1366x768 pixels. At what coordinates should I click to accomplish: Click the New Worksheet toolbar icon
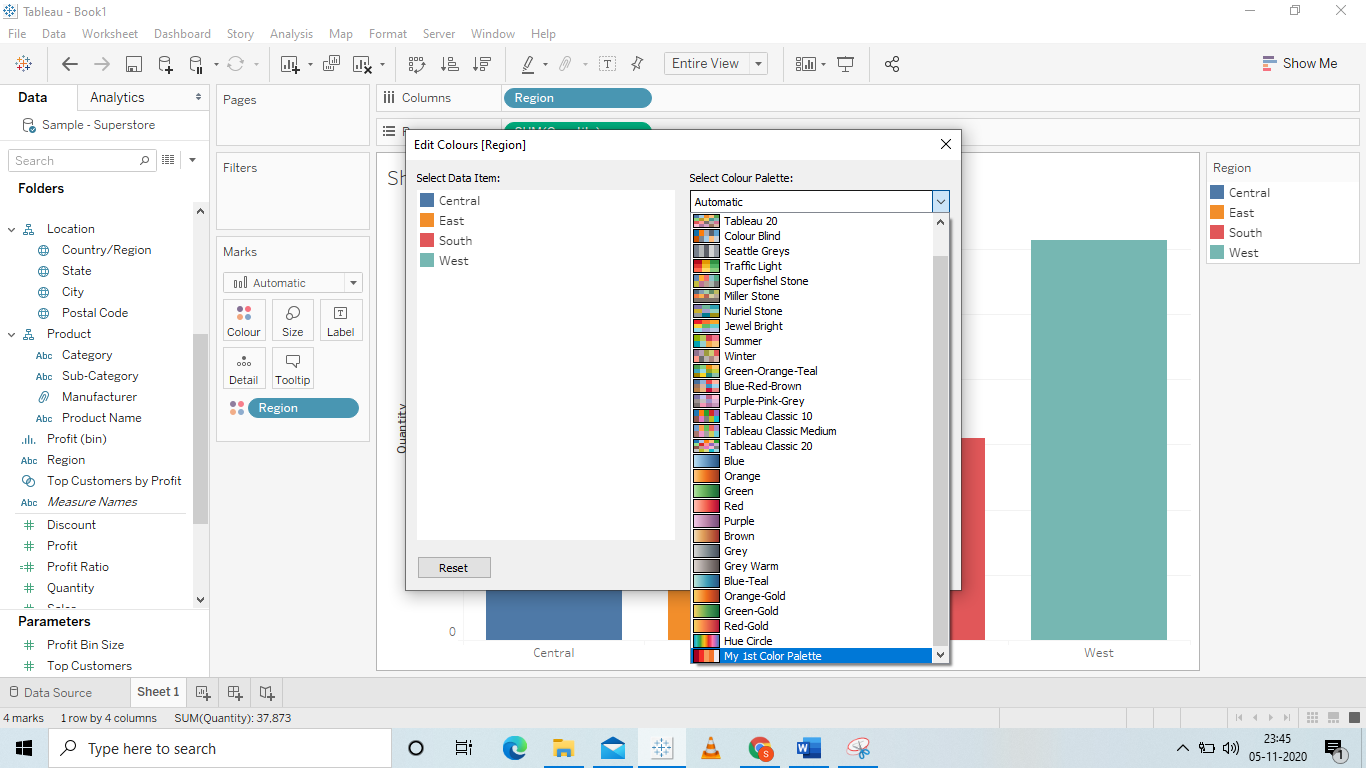(x=290, y=64)
